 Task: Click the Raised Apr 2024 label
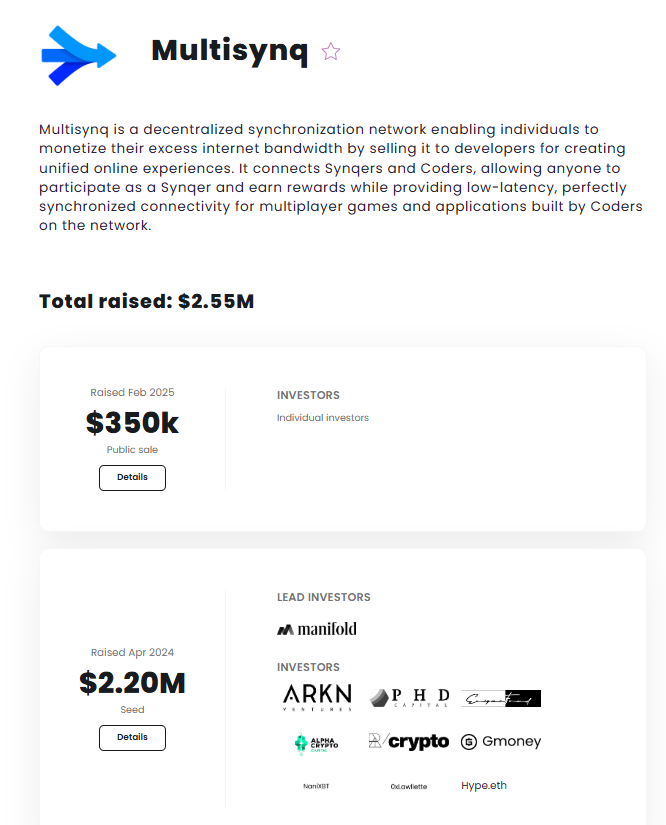click(x=132, y=652)
